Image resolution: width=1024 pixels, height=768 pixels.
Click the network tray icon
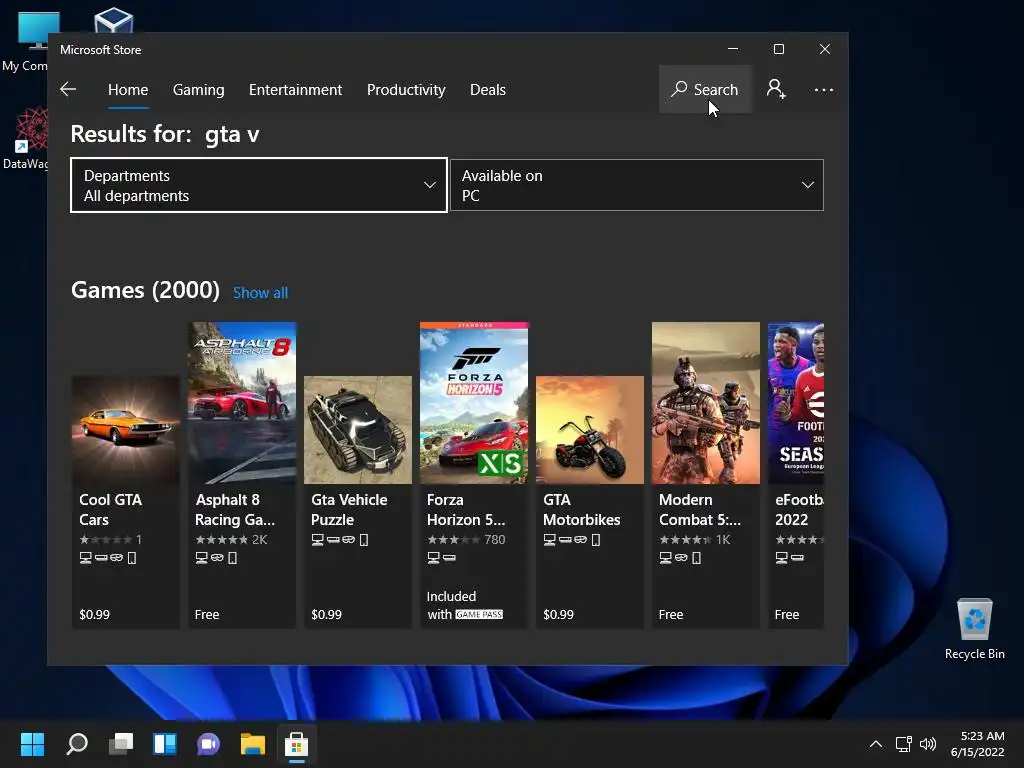[x=903, y=744]
